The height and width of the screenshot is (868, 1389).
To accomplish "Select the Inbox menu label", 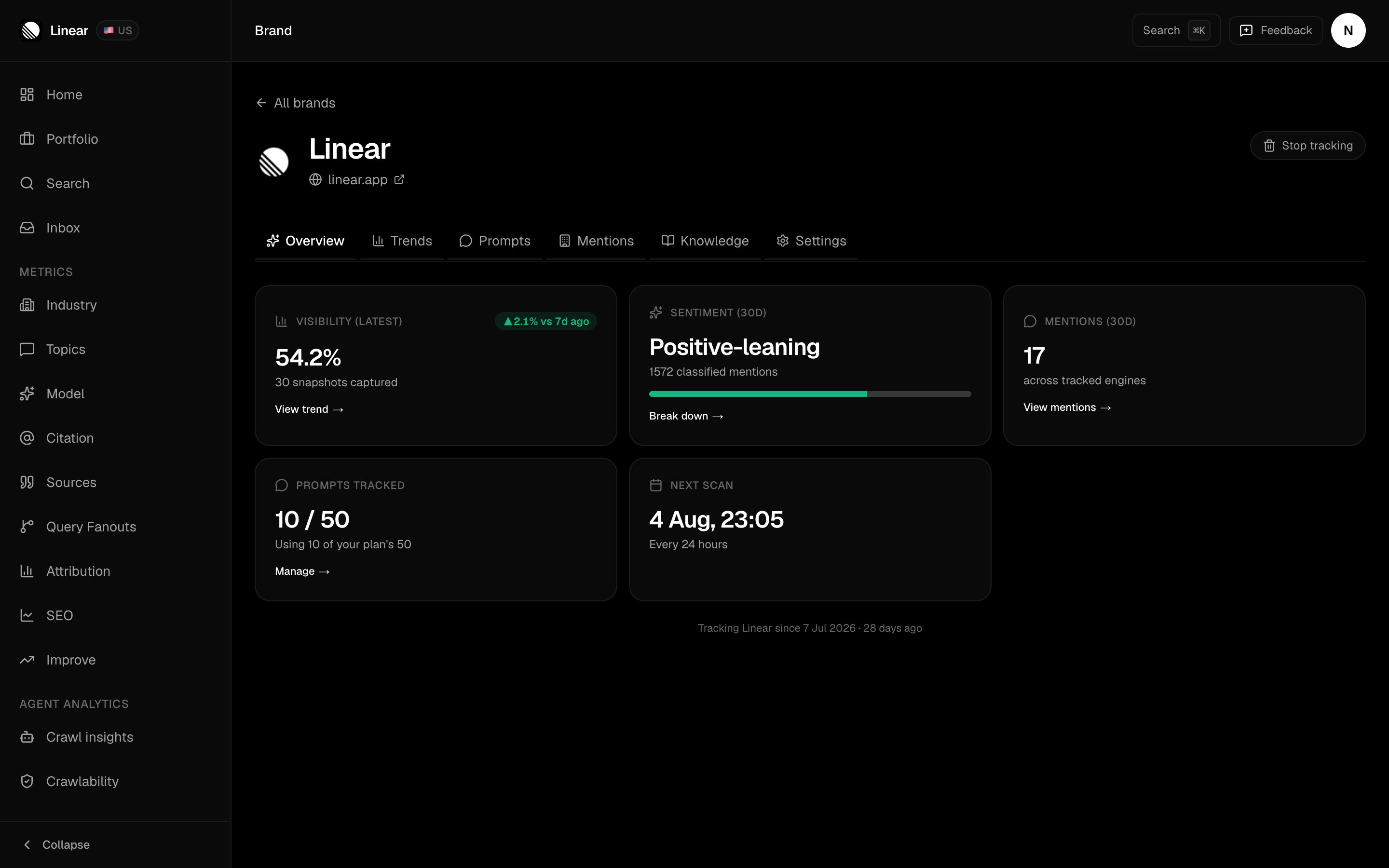I will [63, 228].
